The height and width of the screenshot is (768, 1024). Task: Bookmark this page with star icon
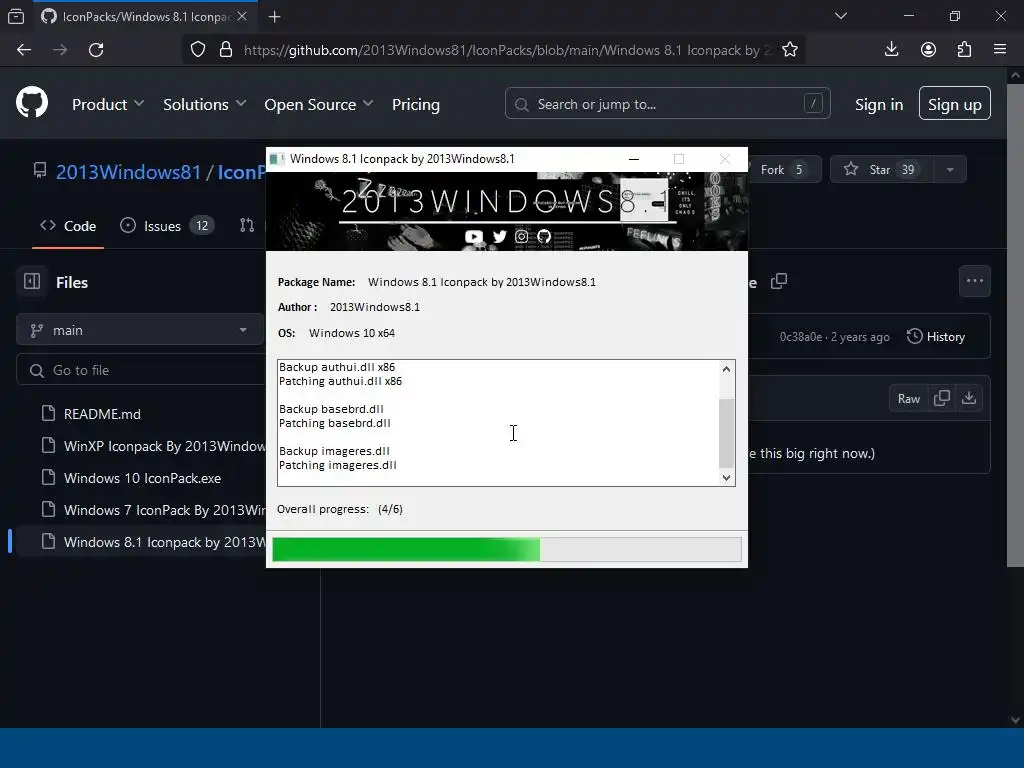click(x=790, y=50)
